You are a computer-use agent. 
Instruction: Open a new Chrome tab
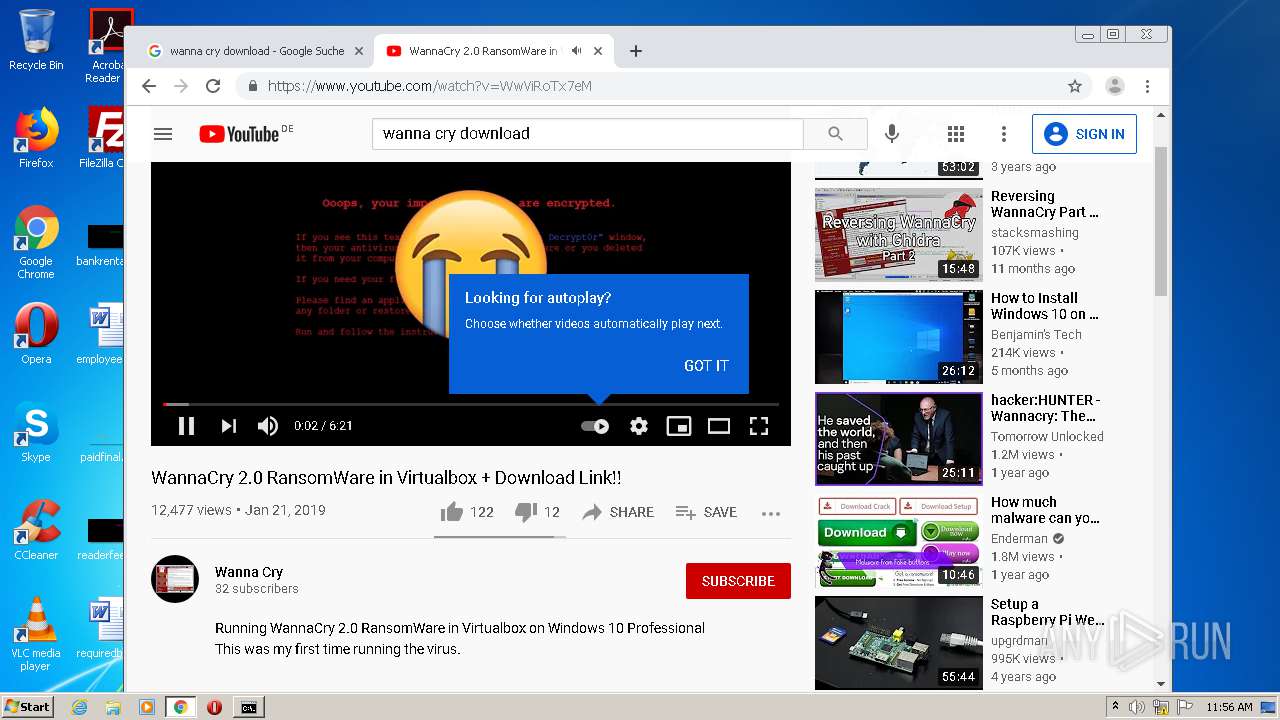coord(636,51)
